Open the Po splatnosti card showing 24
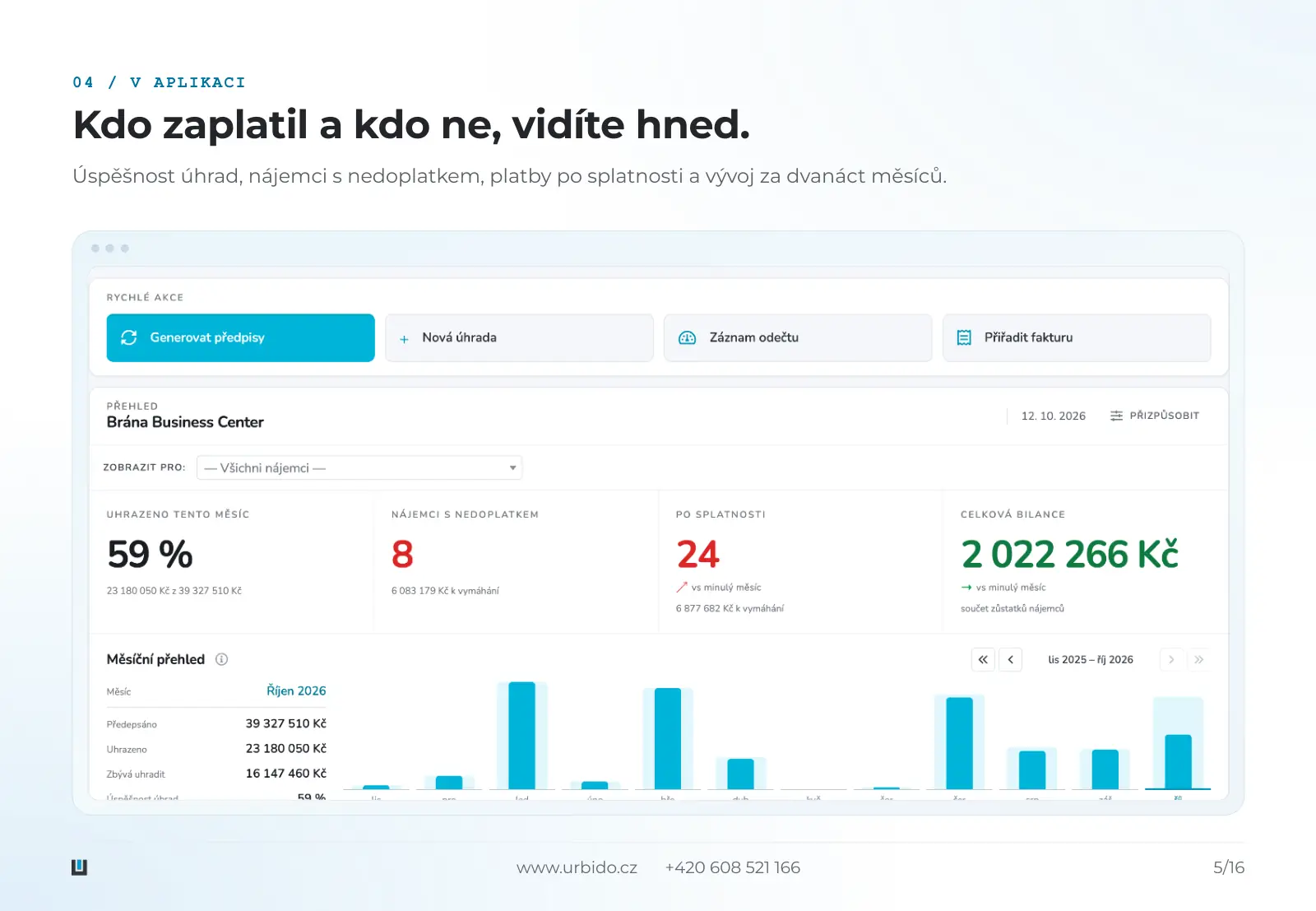Screen dimensions: 1316x911 (800, 561)
